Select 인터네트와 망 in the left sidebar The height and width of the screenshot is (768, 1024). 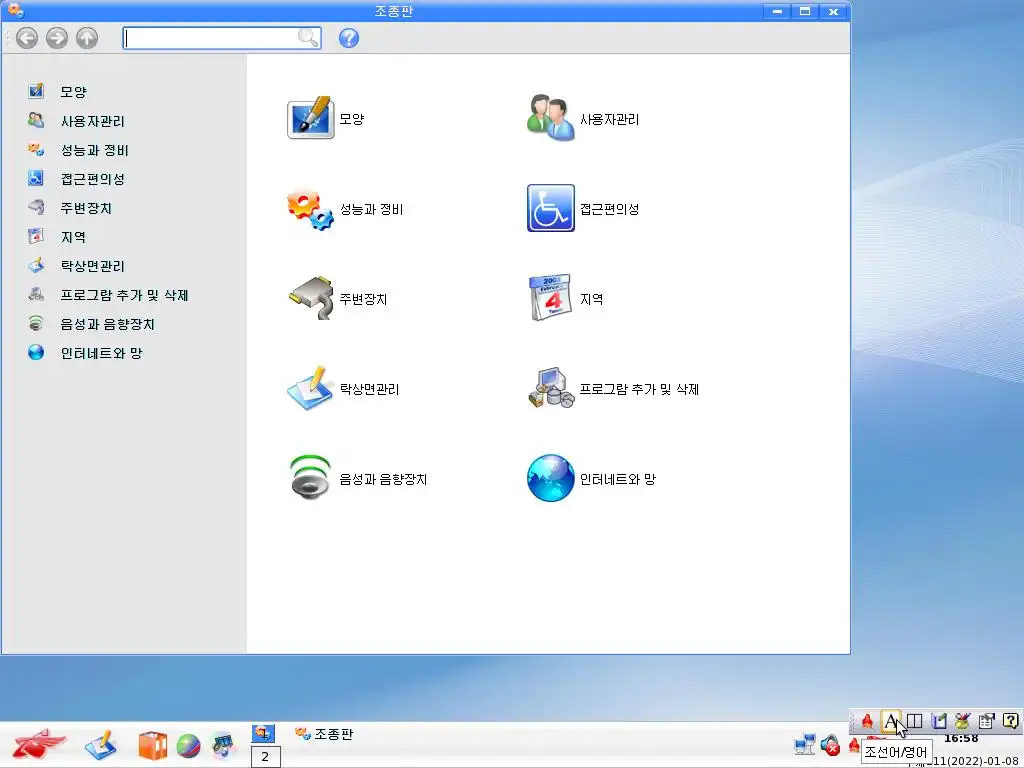pos(101,353)
